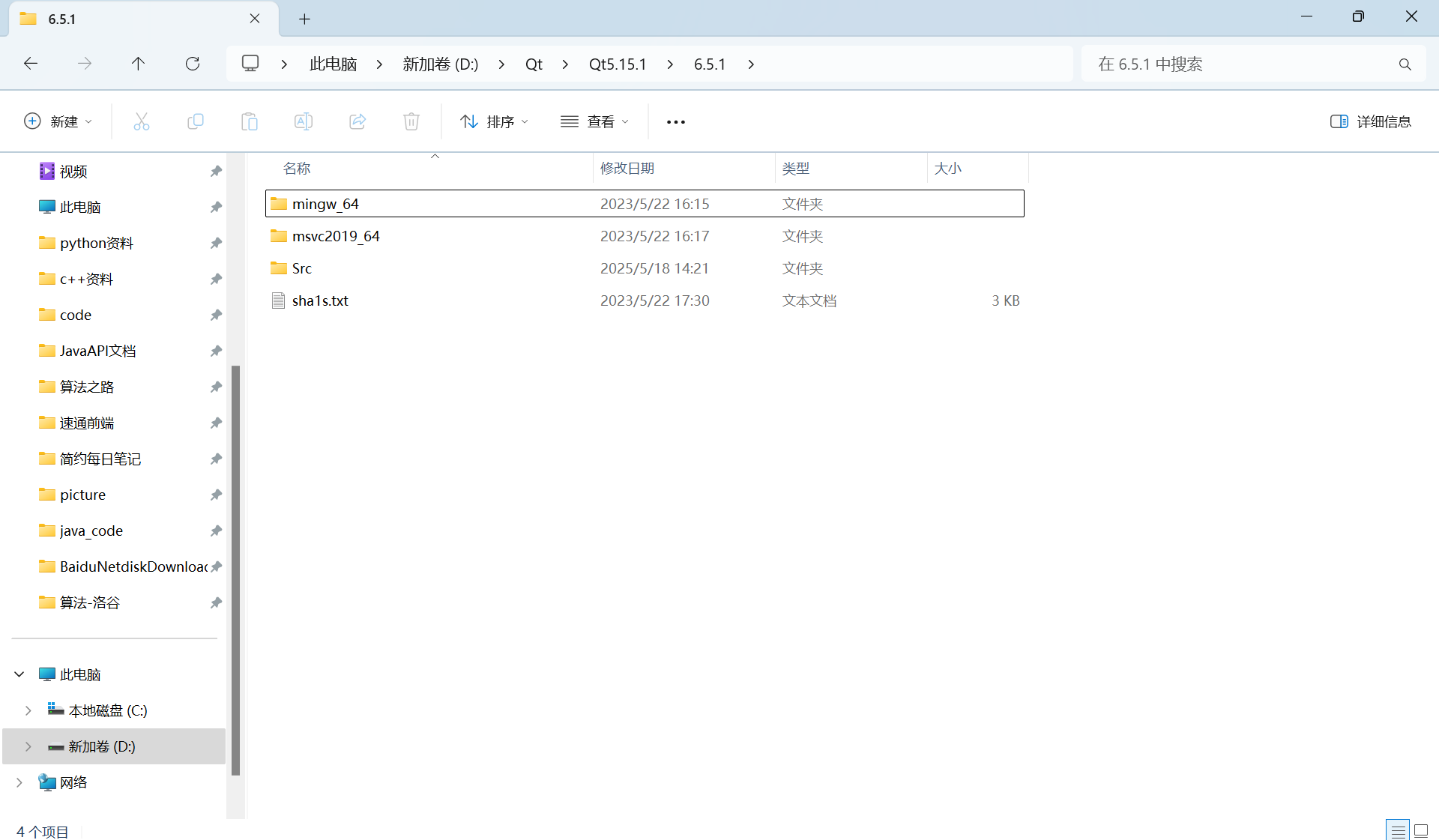Viewport: 1439px width, 840px height.
Task: Refresh the current folder view
Action: pyautogui.click(x=193, y=64)
